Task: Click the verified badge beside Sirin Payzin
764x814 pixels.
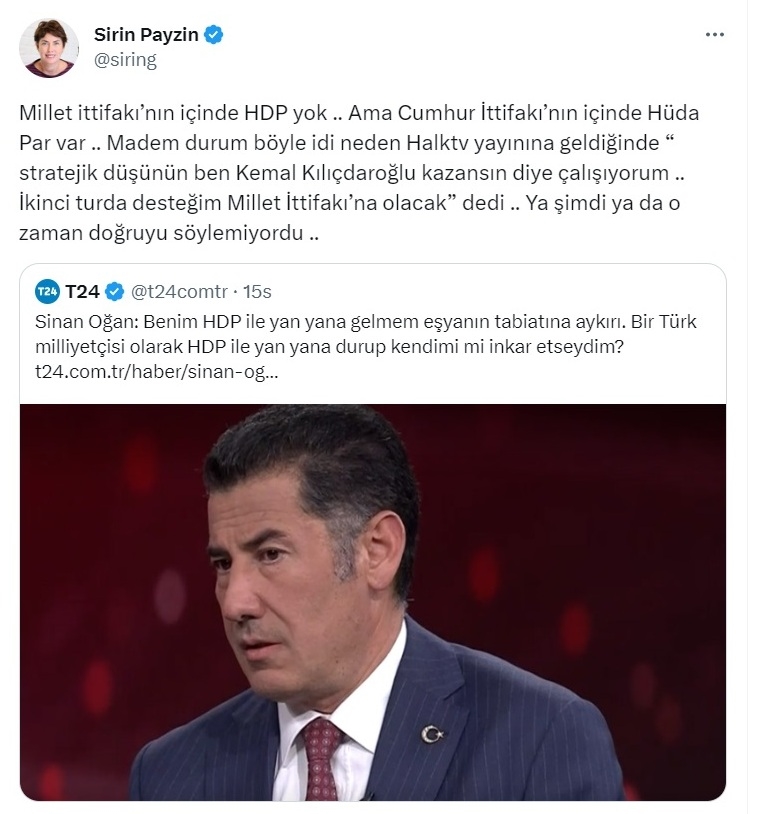Action: pos(213,35)
